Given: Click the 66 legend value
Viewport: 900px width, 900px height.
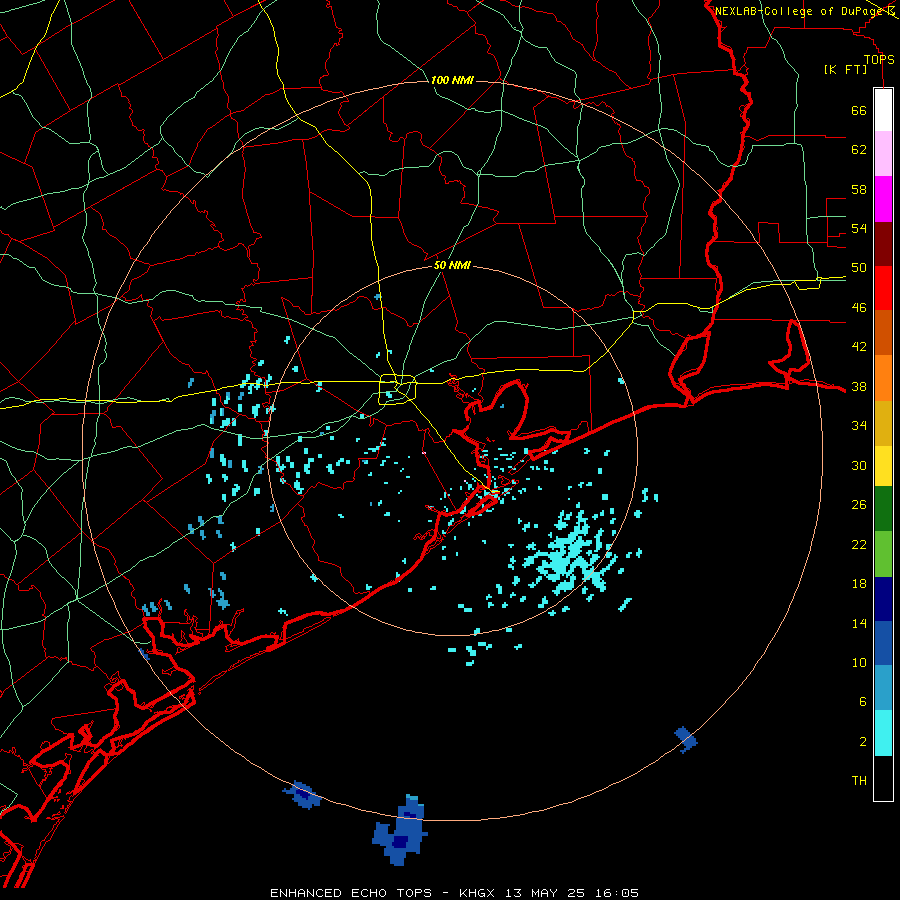Looking at the screenshot, I should point(859,111).
